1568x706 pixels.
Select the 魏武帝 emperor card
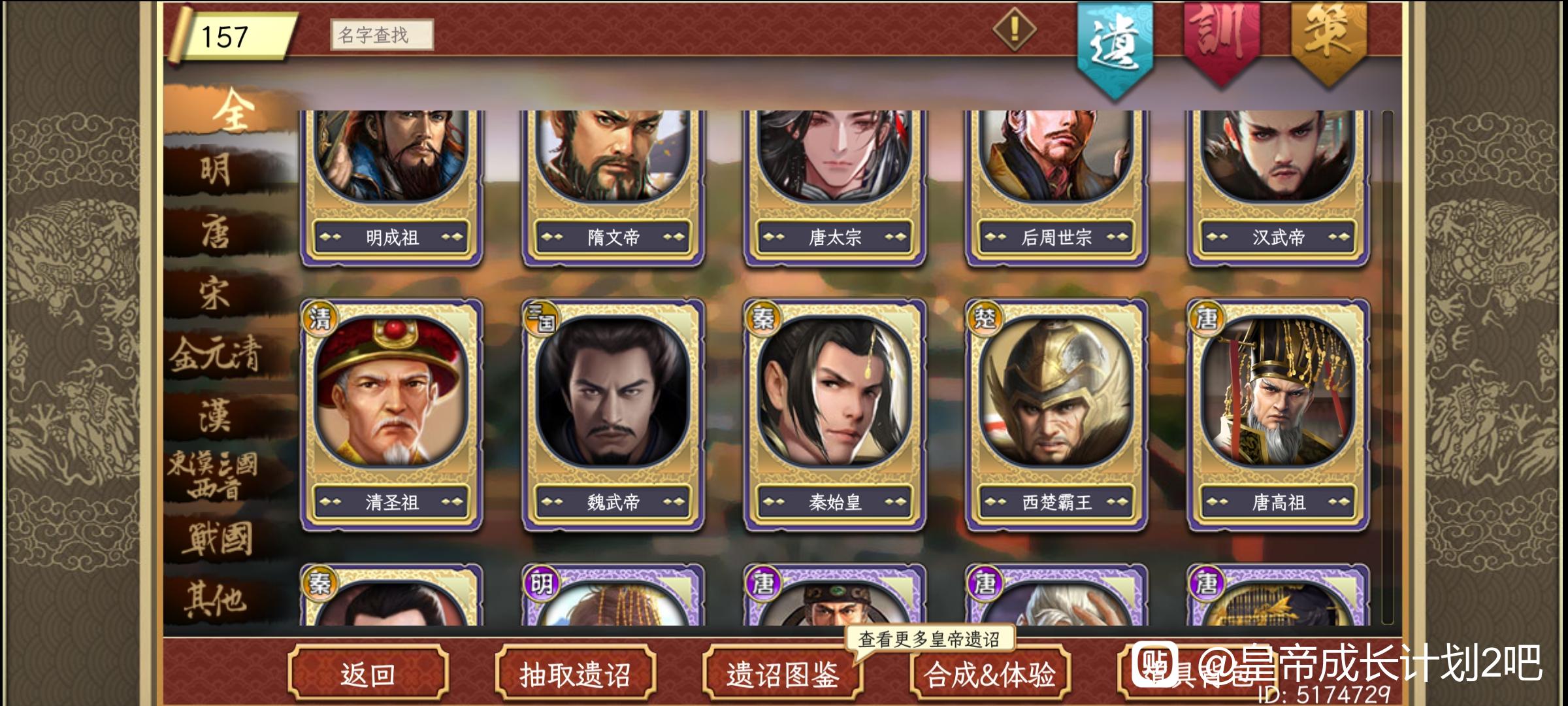coord(613,416)
